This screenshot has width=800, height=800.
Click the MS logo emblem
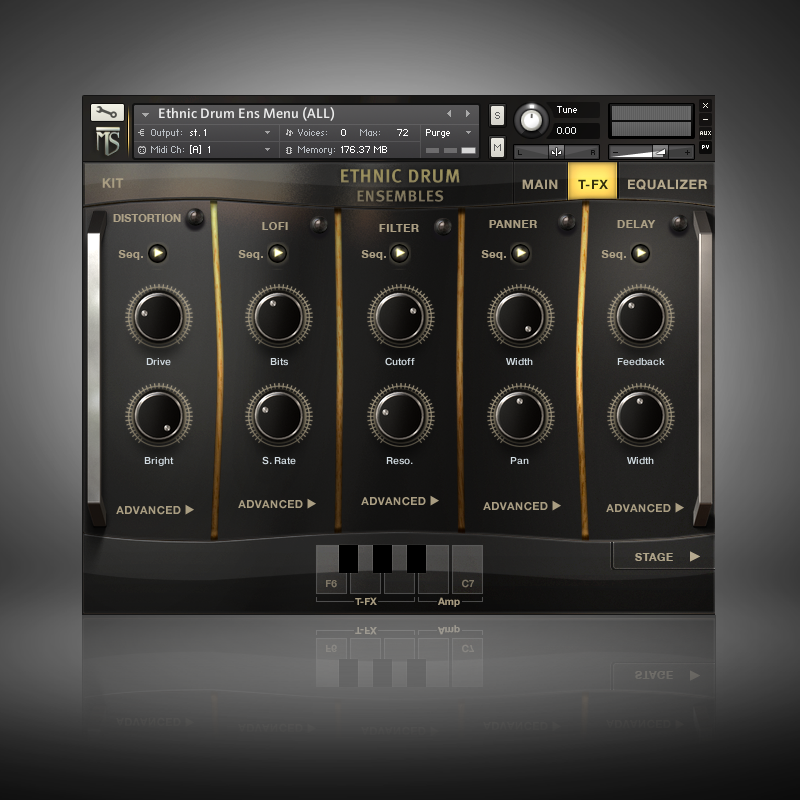pos(108,141)
